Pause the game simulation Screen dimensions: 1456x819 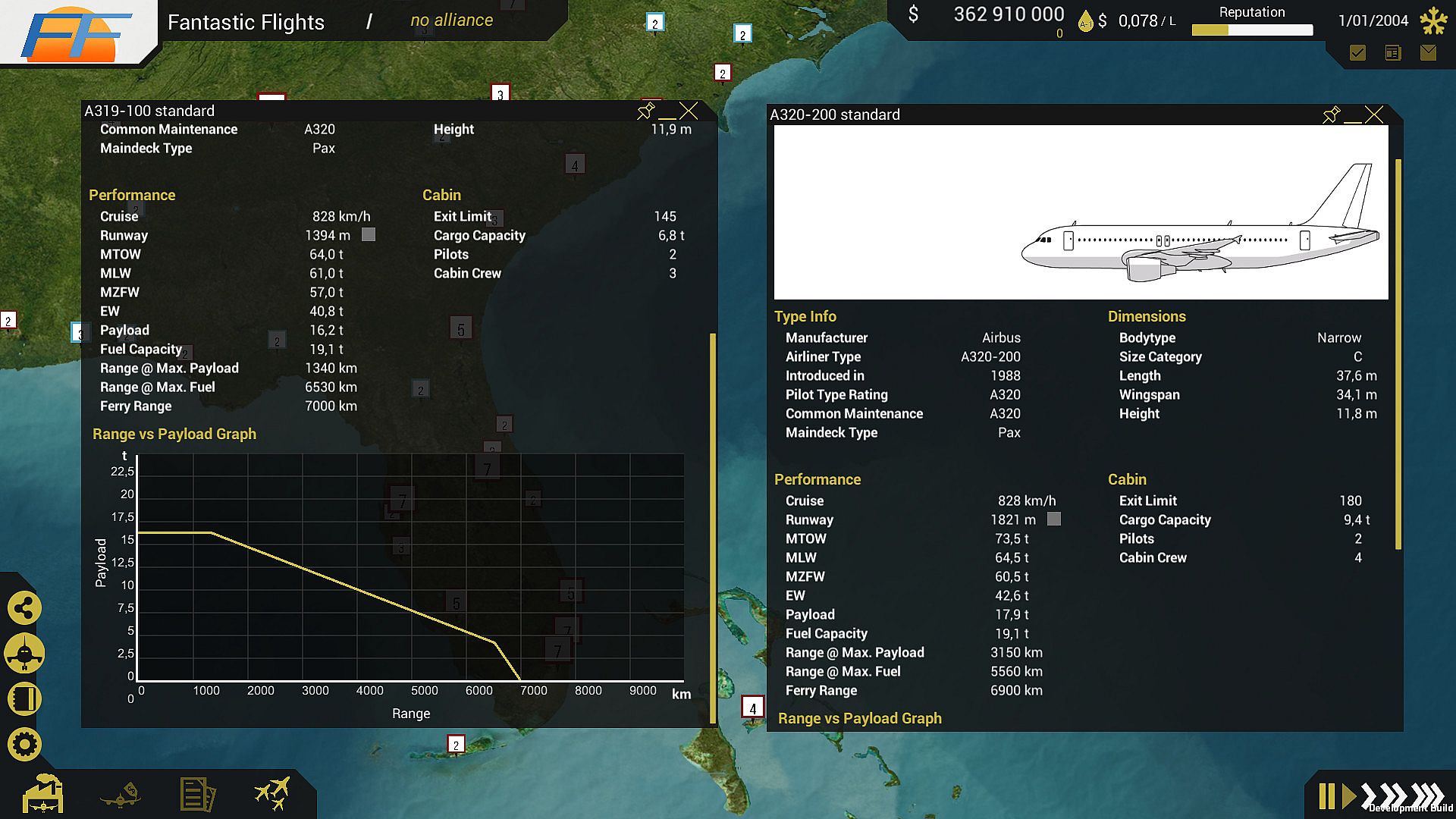[x=1326, y=796]
